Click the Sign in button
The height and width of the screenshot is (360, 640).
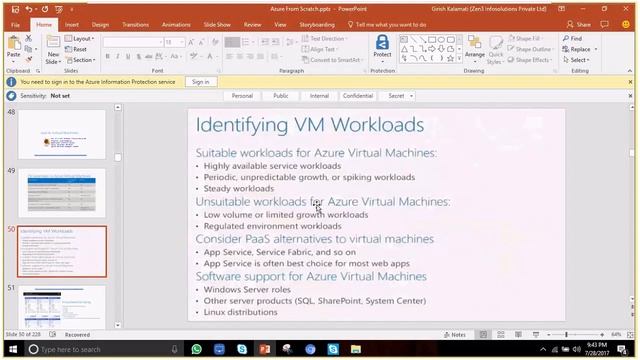(200, 82)
